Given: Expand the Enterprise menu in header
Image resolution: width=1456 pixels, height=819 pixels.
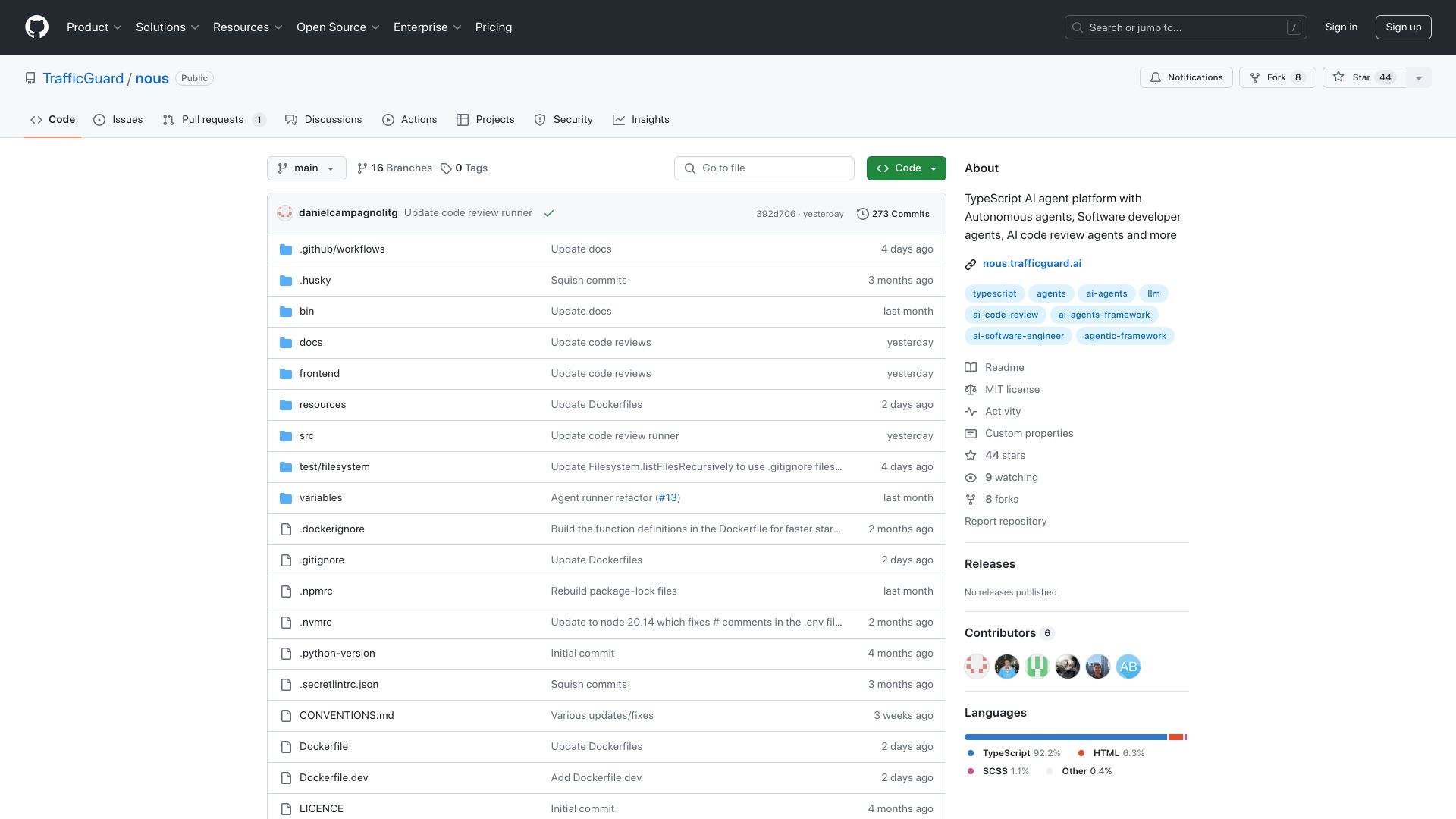Looking at the screenshot, I should 428,27.
